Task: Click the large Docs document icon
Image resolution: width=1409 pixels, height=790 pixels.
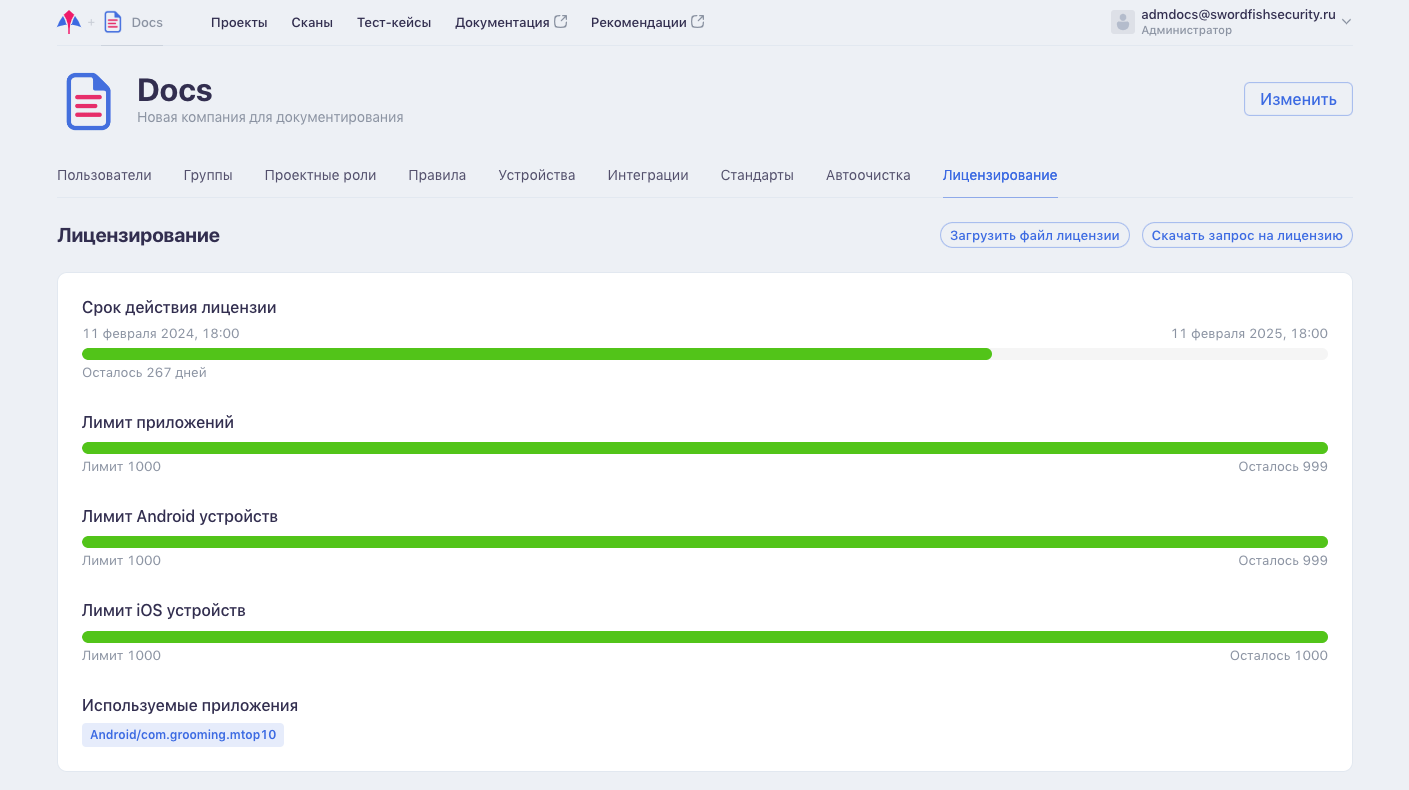Action: click(89, 101)
